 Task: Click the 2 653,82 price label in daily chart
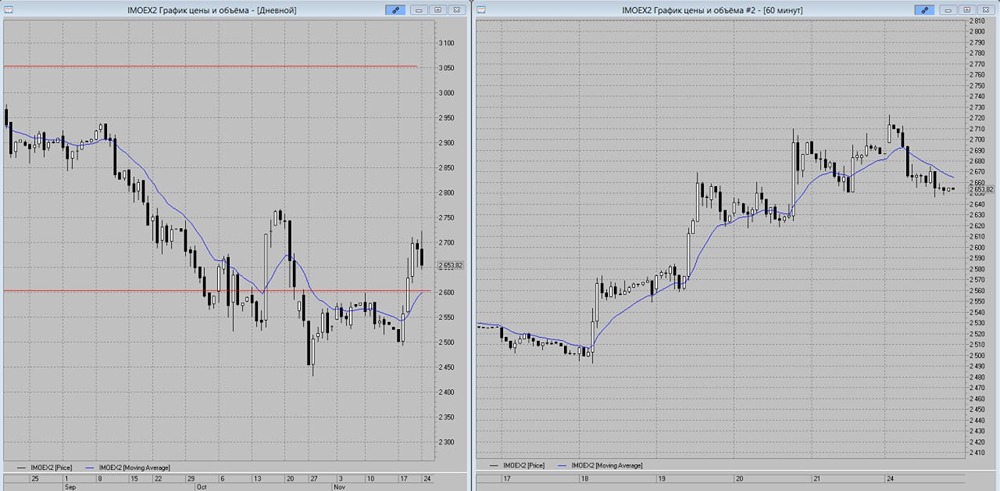pyautogui.click(x=450, y=266)
